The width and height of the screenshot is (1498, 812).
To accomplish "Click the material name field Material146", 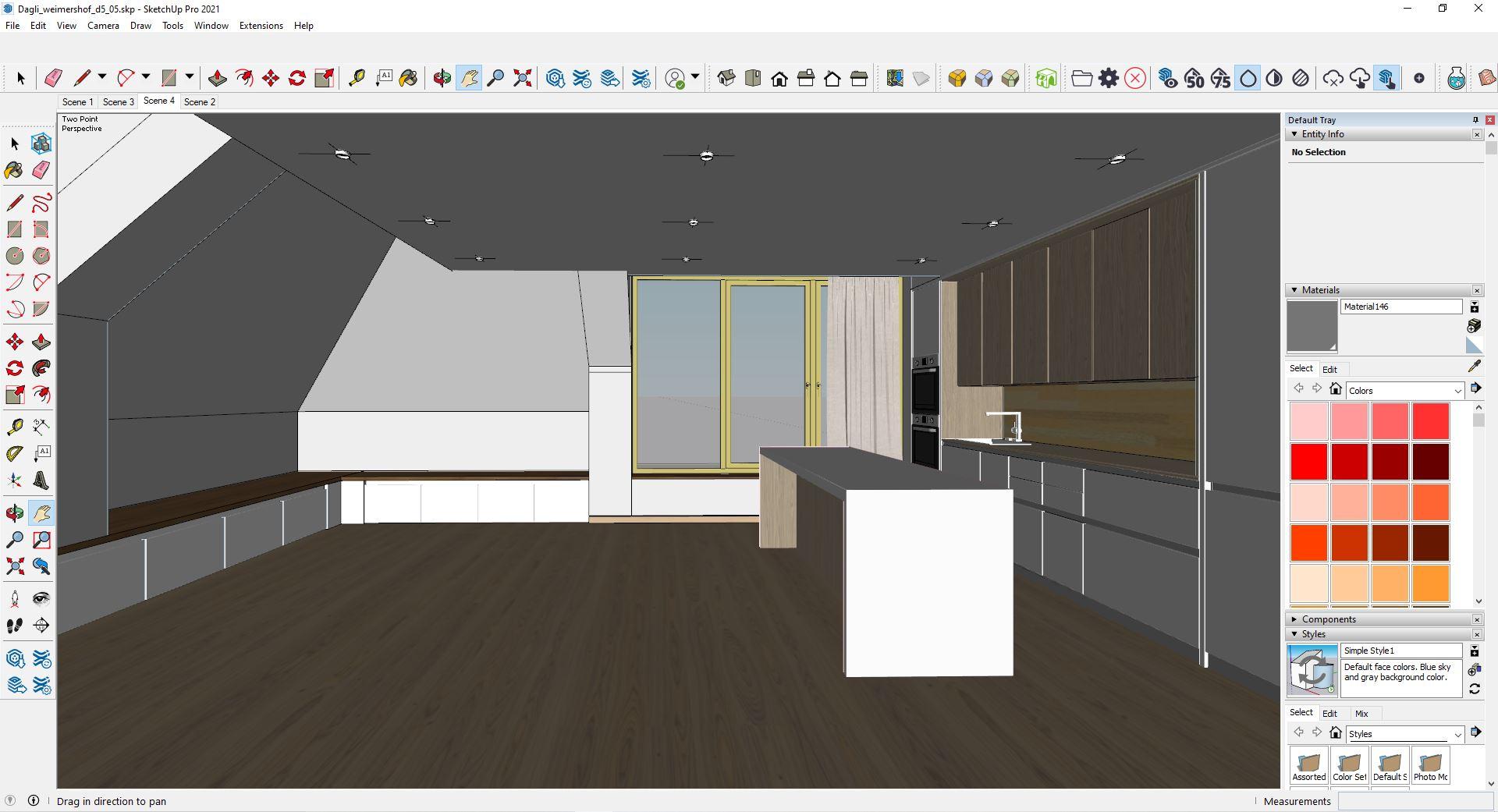I will tap(1400, 307).
